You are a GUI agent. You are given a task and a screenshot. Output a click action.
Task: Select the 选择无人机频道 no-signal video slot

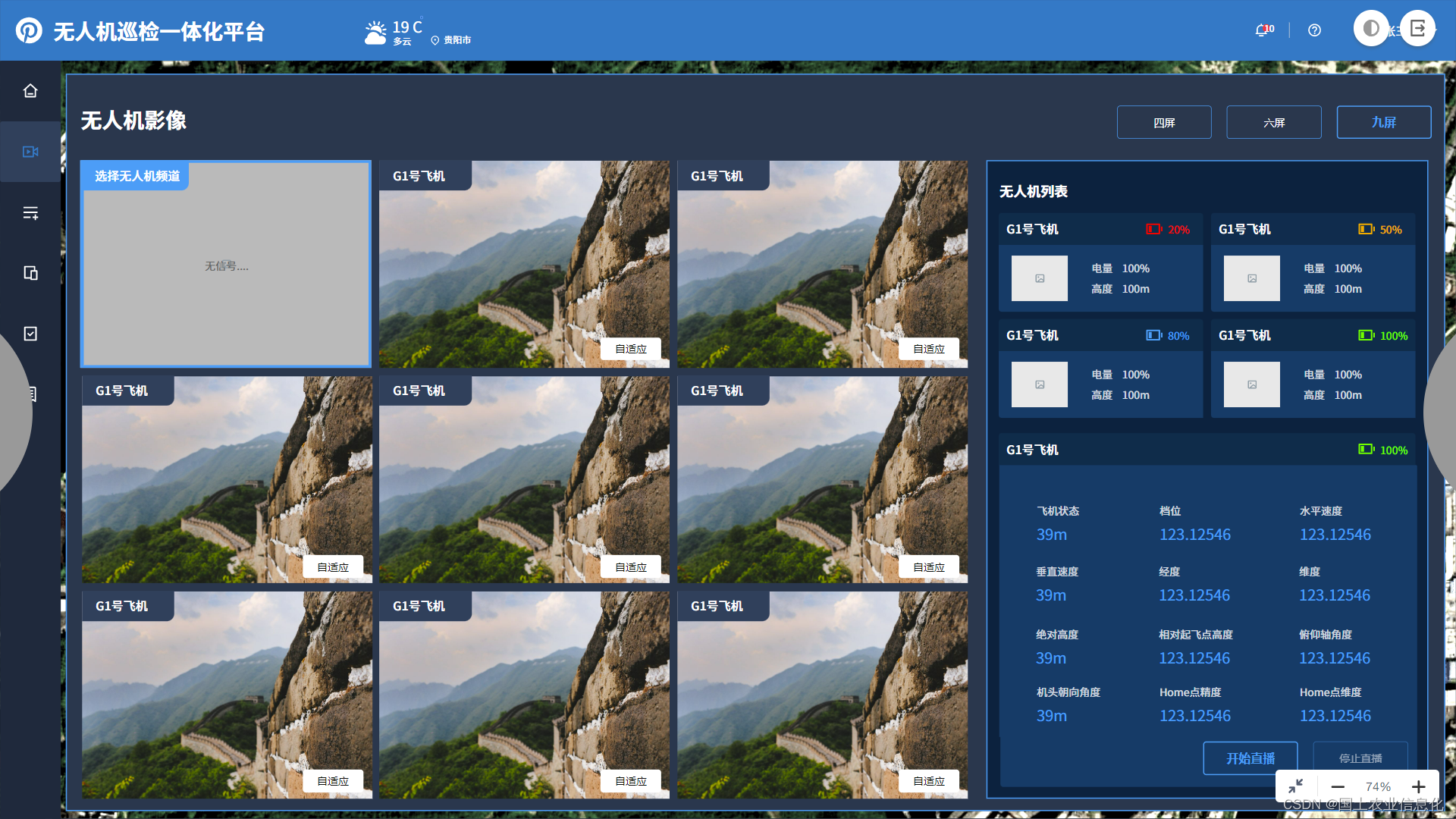point(226,265)
